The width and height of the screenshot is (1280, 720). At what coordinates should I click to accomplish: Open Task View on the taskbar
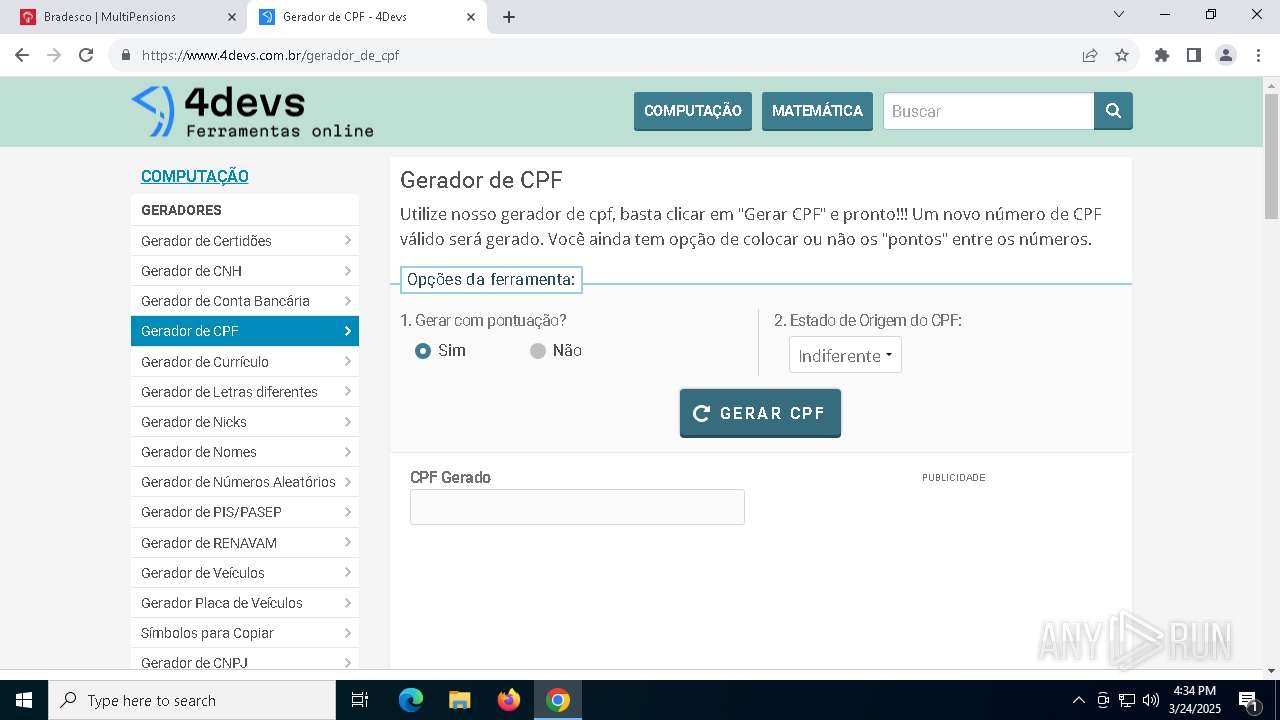pos(360,700)
